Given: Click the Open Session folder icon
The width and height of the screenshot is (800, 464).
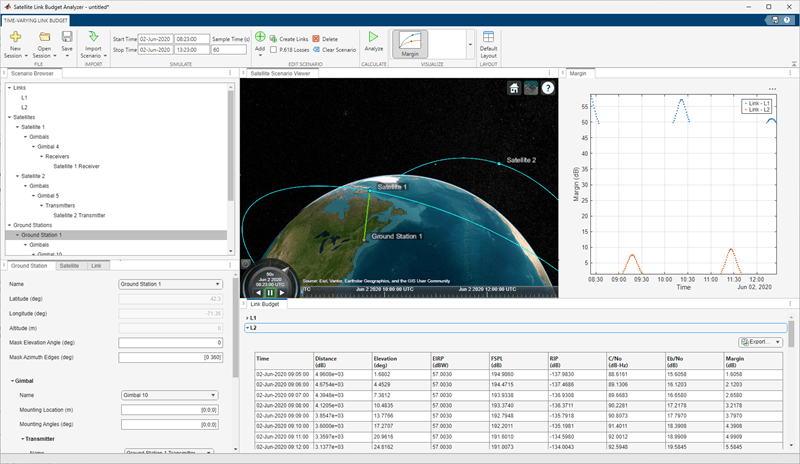Looking at the screenshot, I should pos(44,37).
